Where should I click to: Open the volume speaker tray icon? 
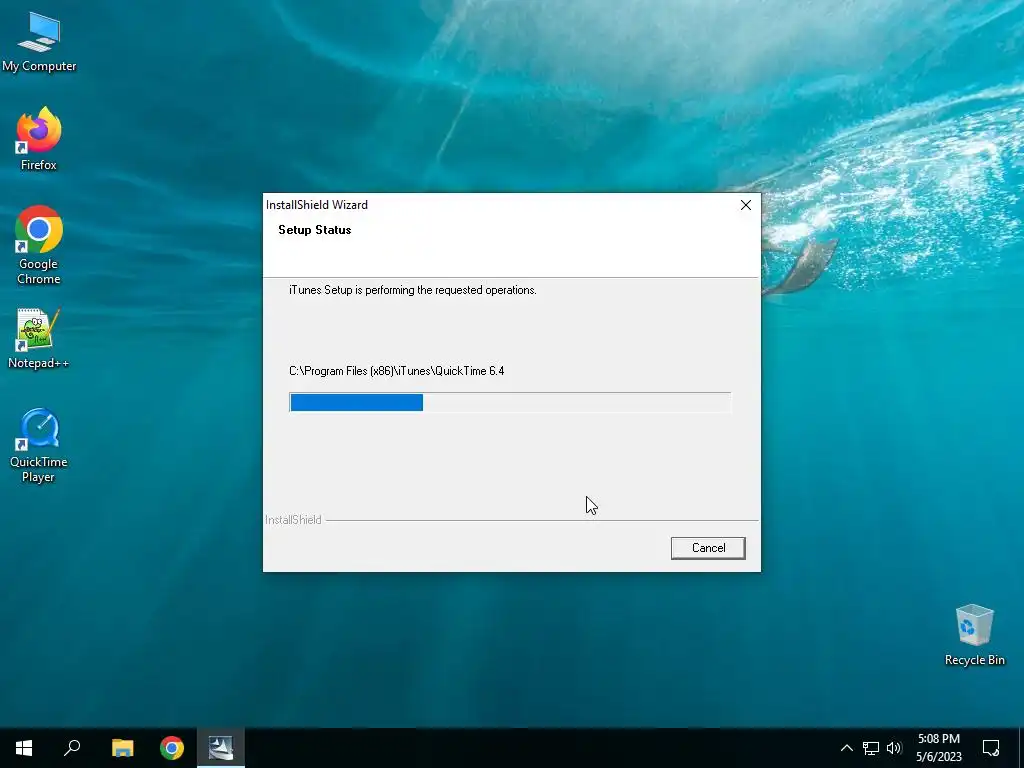(x=894, y=748)
